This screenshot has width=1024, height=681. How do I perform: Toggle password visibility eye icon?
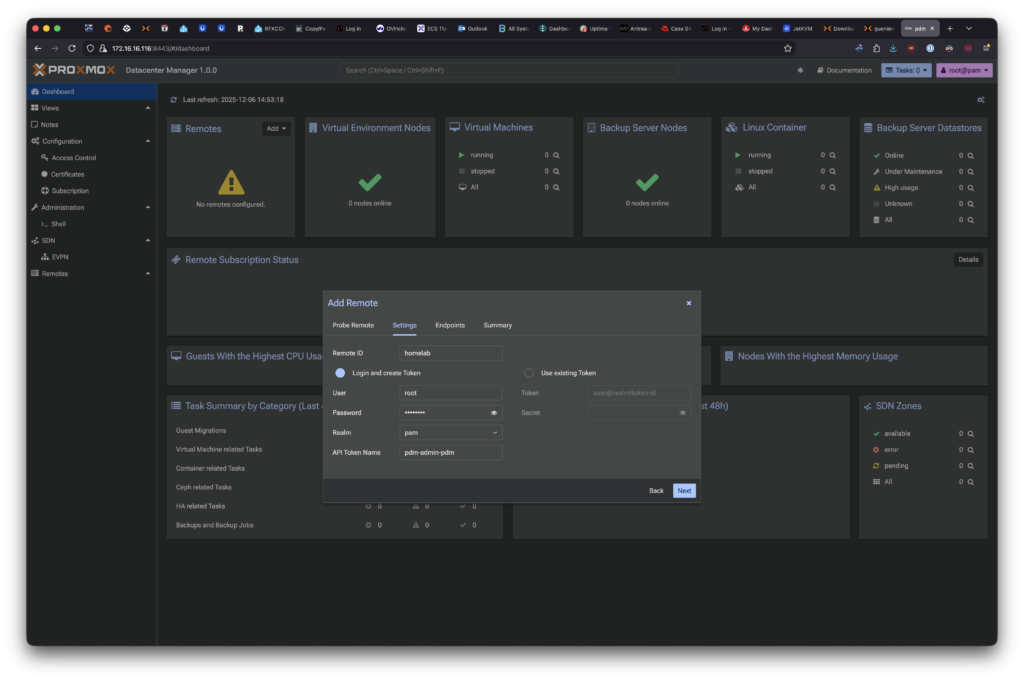pyautogui.click(x=494, y=412)
